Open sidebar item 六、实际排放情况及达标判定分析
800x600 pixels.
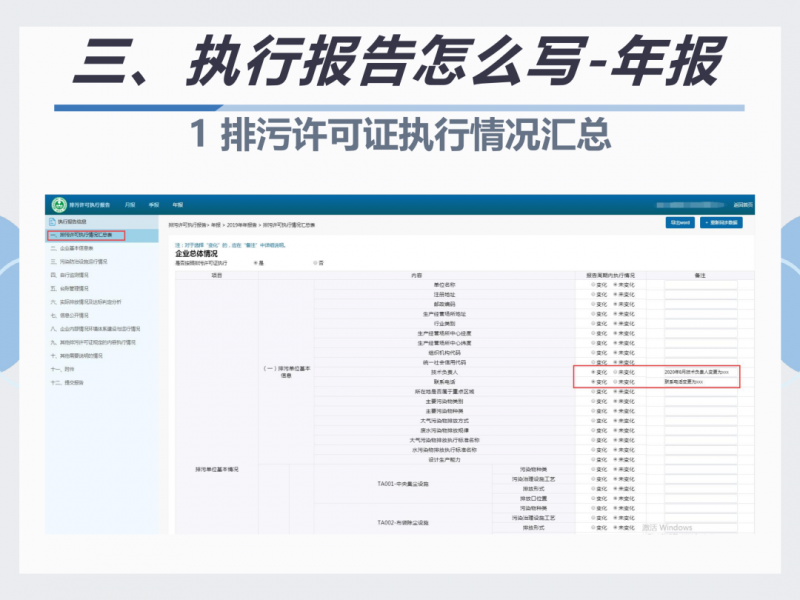click(86, 302)
